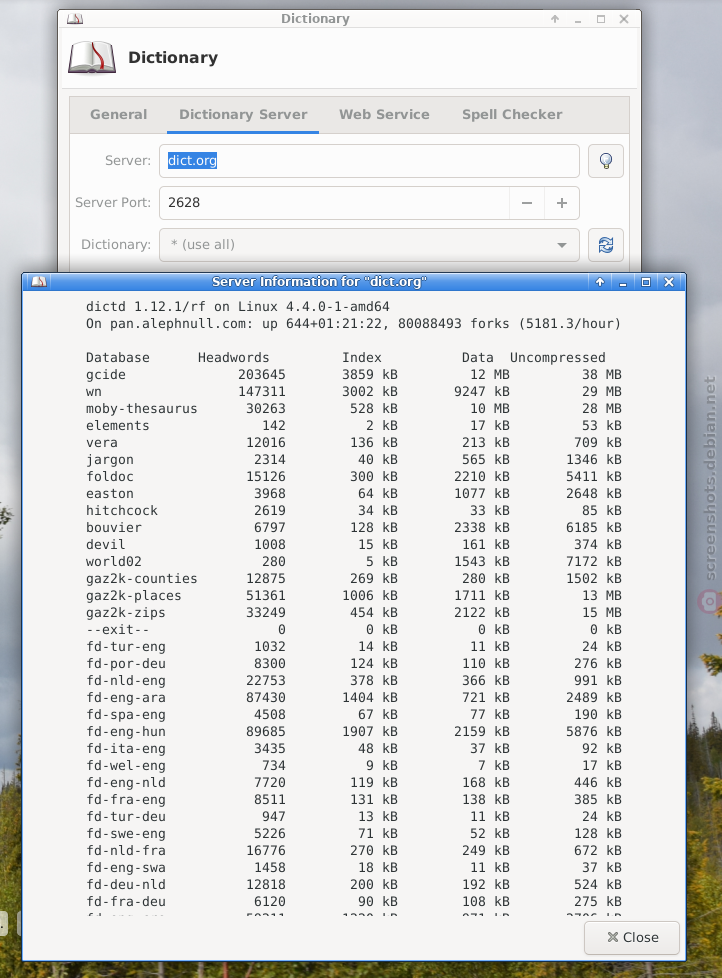Screen dimensions: 722x978
Task: Click the '--exit--' database entry
Action: click(x=118, y=629)
